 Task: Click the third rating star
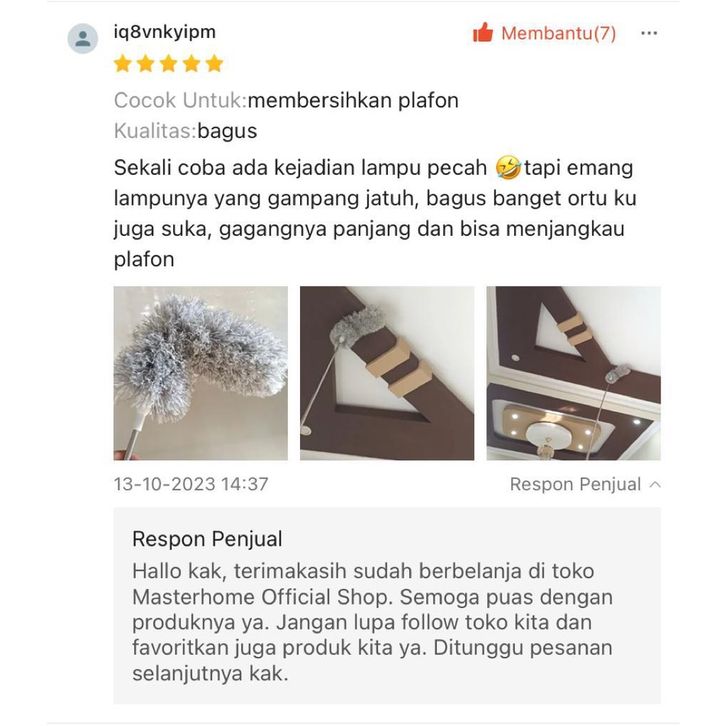pyautogui.click(x=169, y=63)
